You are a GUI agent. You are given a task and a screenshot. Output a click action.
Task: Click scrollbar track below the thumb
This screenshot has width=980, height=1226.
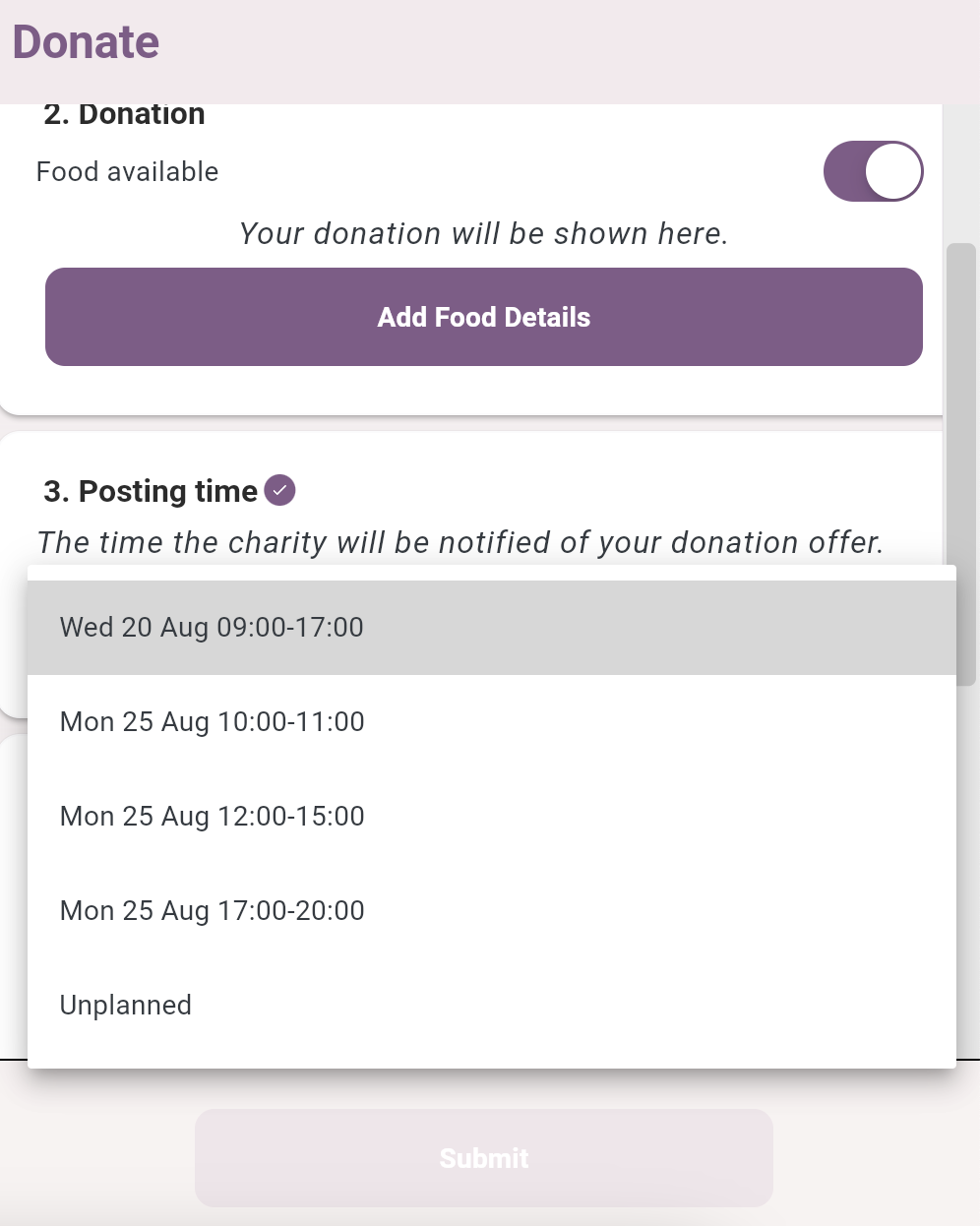(961, 886)
